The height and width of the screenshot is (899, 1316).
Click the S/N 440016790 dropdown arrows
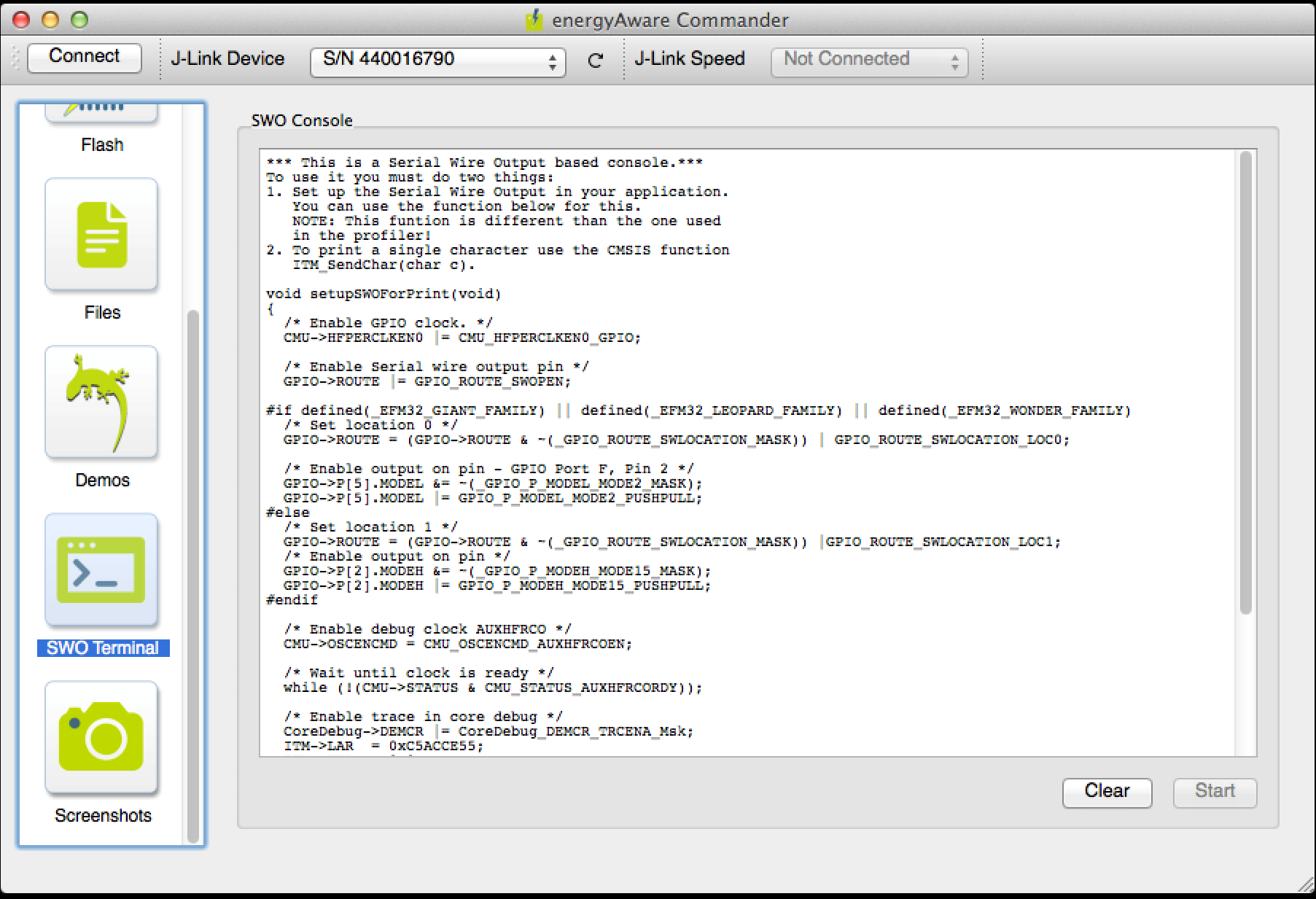[552, 61]
